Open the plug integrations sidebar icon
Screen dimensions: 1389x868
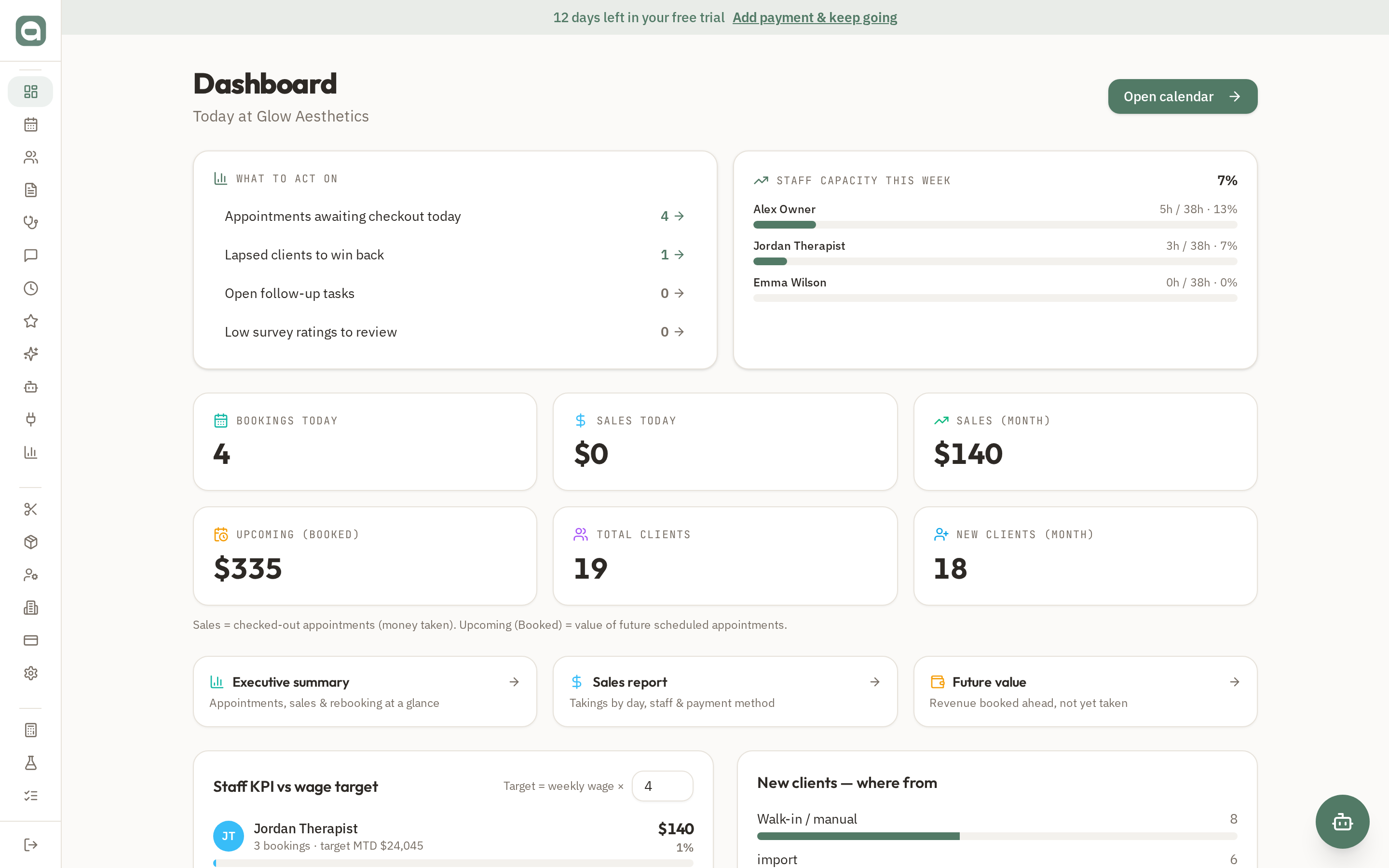click(30, 420)
